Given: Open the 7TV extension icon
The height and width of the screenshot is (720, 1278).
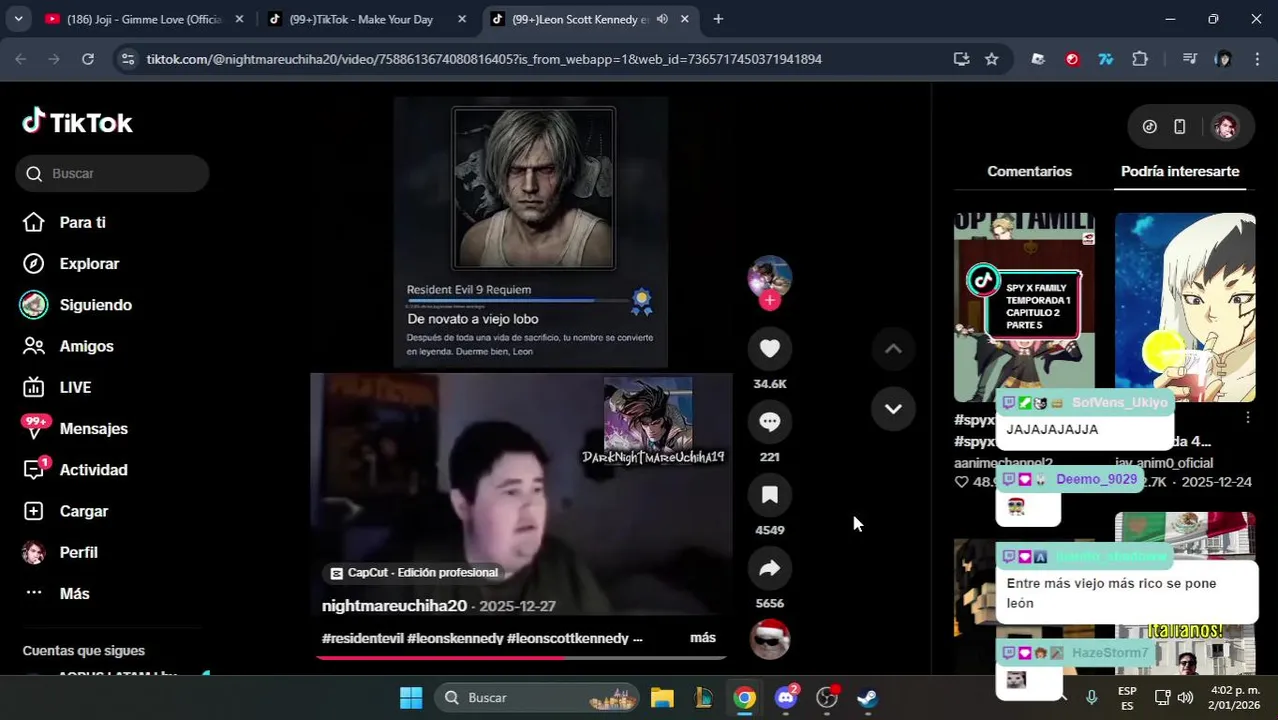Looking at the screenshot, I should [1106, 59].
